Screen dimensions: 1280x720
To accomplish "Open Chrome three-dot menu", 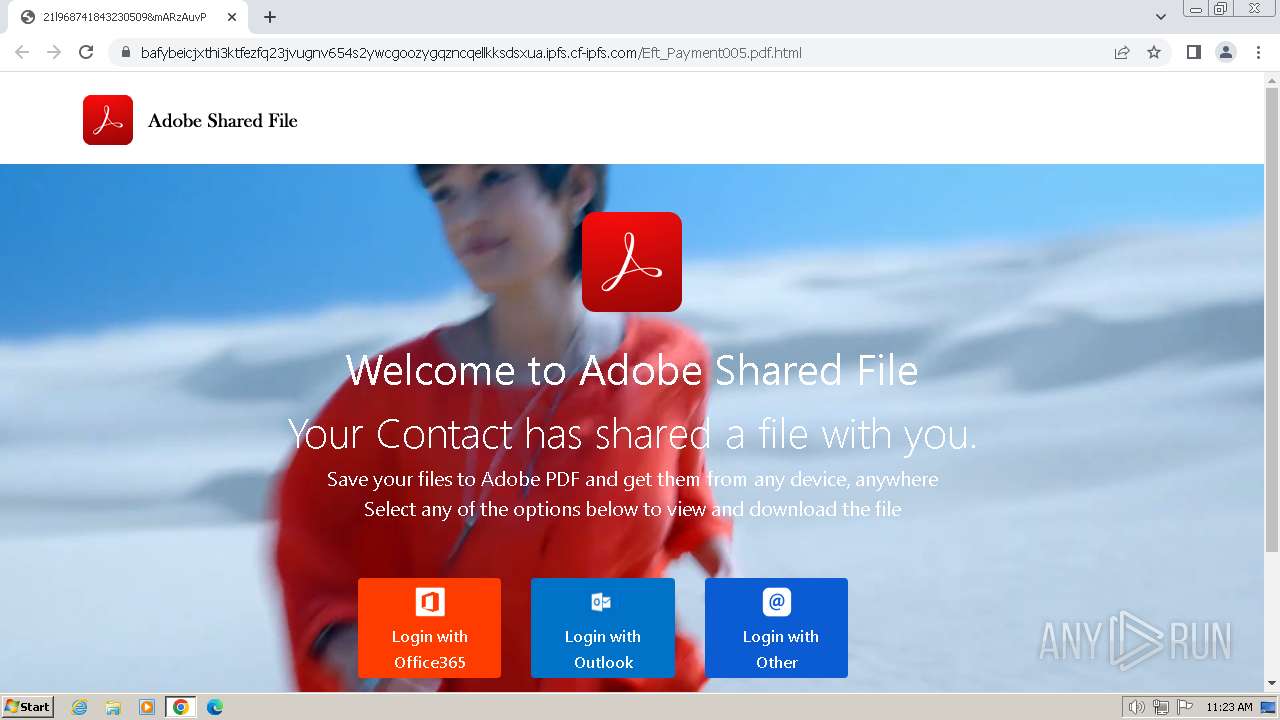I will (x=1258, y=52).
